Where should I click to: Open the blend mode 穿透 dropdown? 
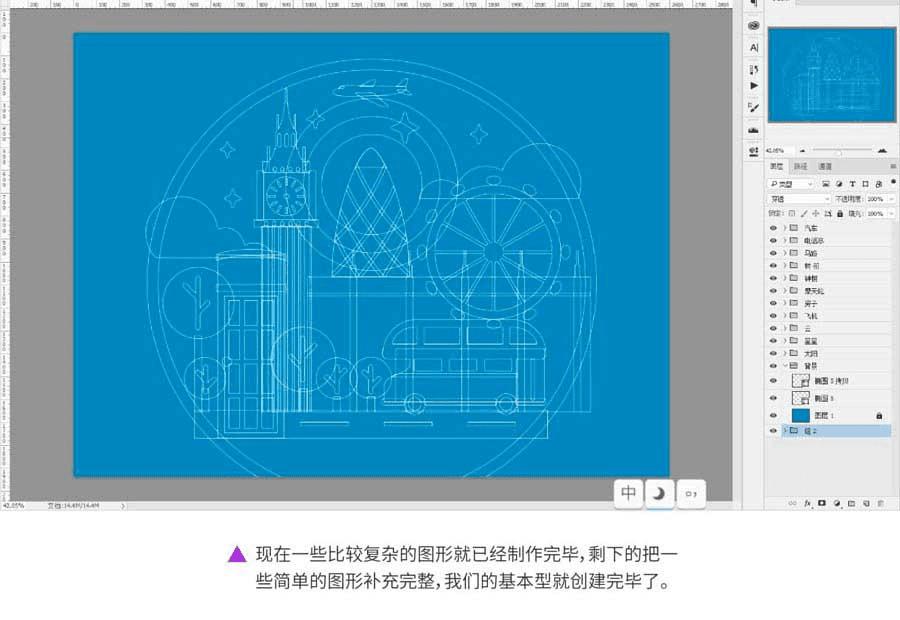pos(800,199)
